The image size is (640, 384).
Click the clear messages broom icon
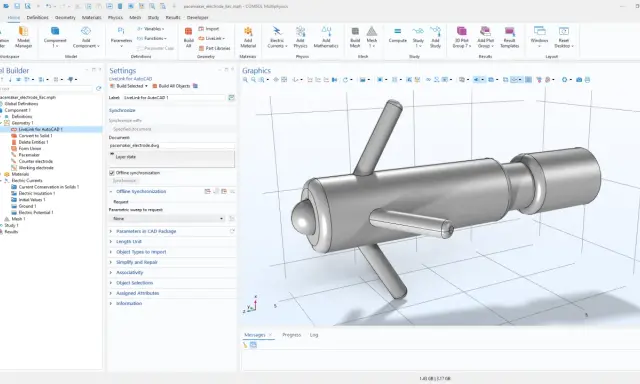click(245, 345)
